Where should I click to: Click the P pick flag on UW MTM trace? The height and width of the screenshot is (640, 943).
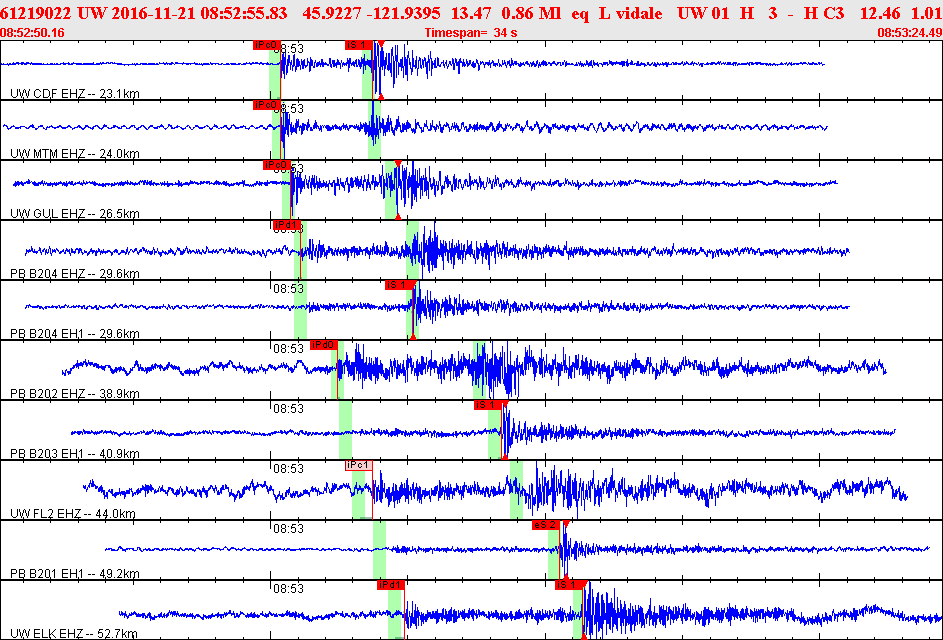coord(265,105)
